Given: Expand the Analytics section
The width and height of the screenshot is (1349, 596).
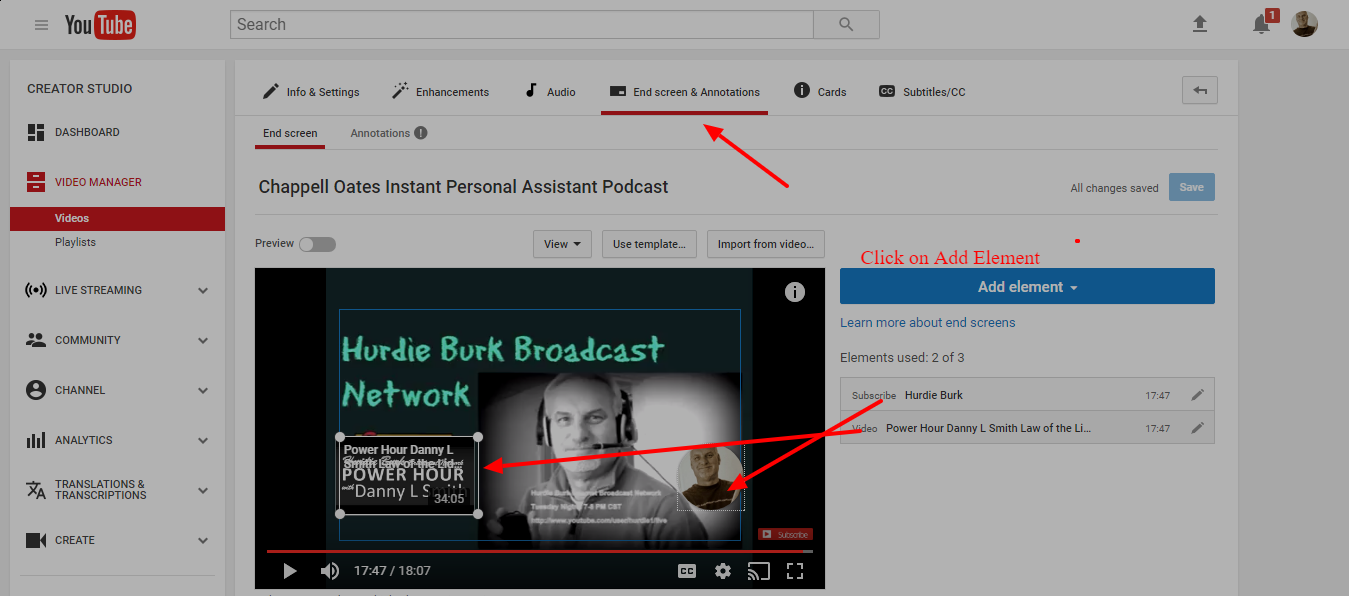Looking at the screenshot, I should 203,441.
